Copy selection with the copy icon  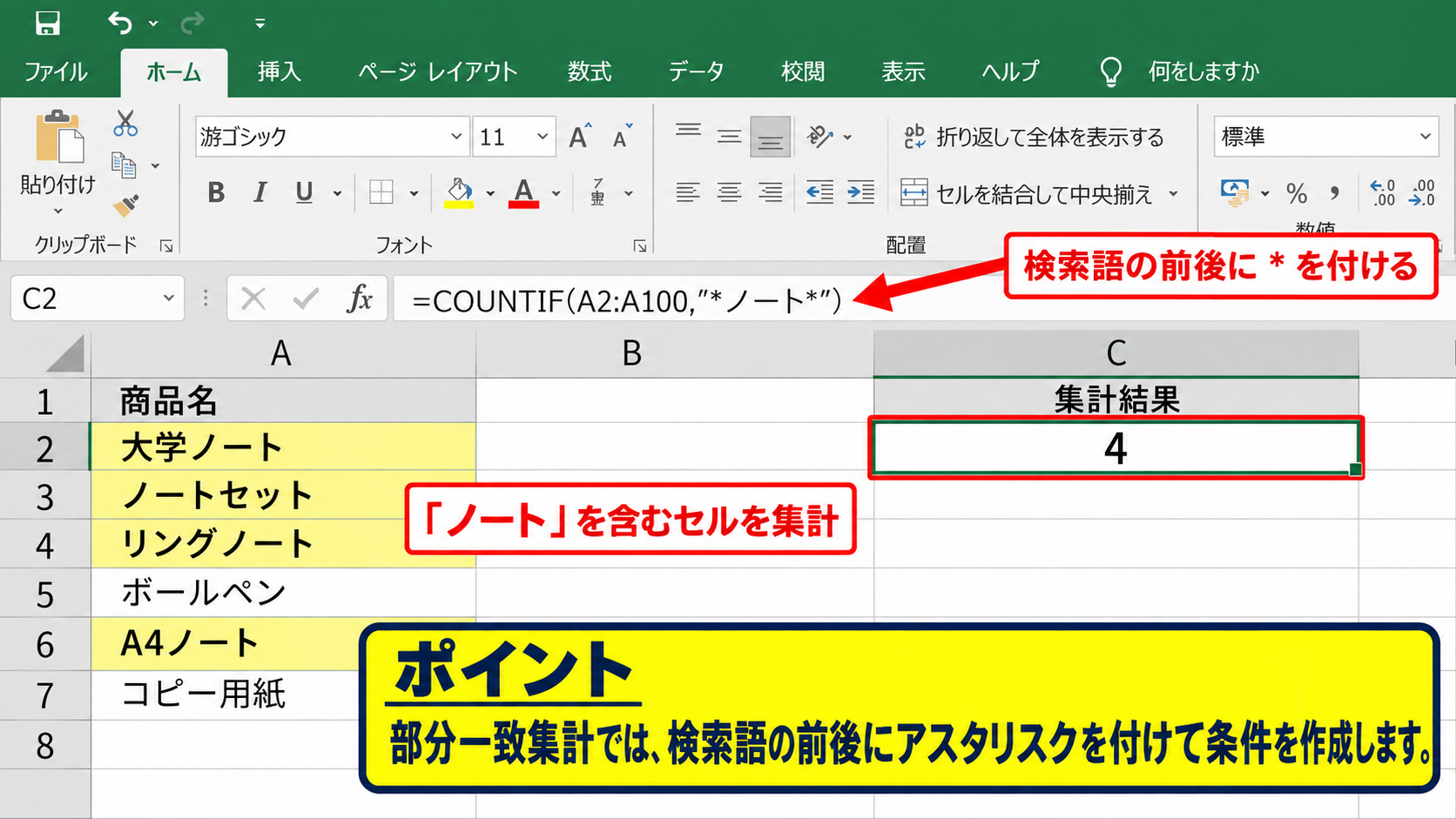click(124, 164)
